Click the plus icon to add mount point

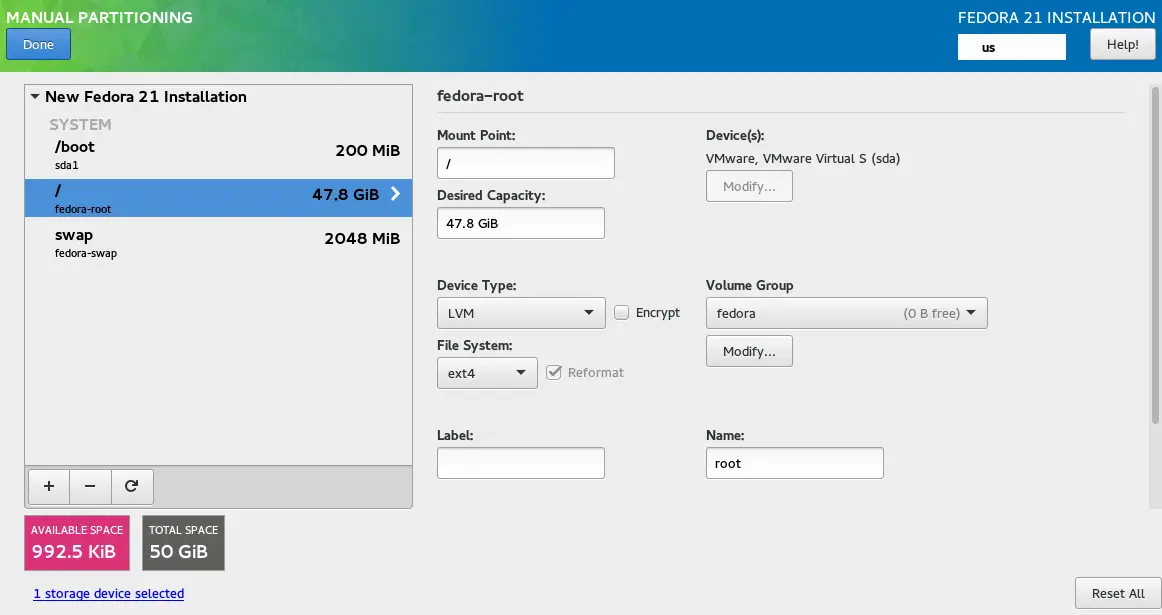coord(48,486)
